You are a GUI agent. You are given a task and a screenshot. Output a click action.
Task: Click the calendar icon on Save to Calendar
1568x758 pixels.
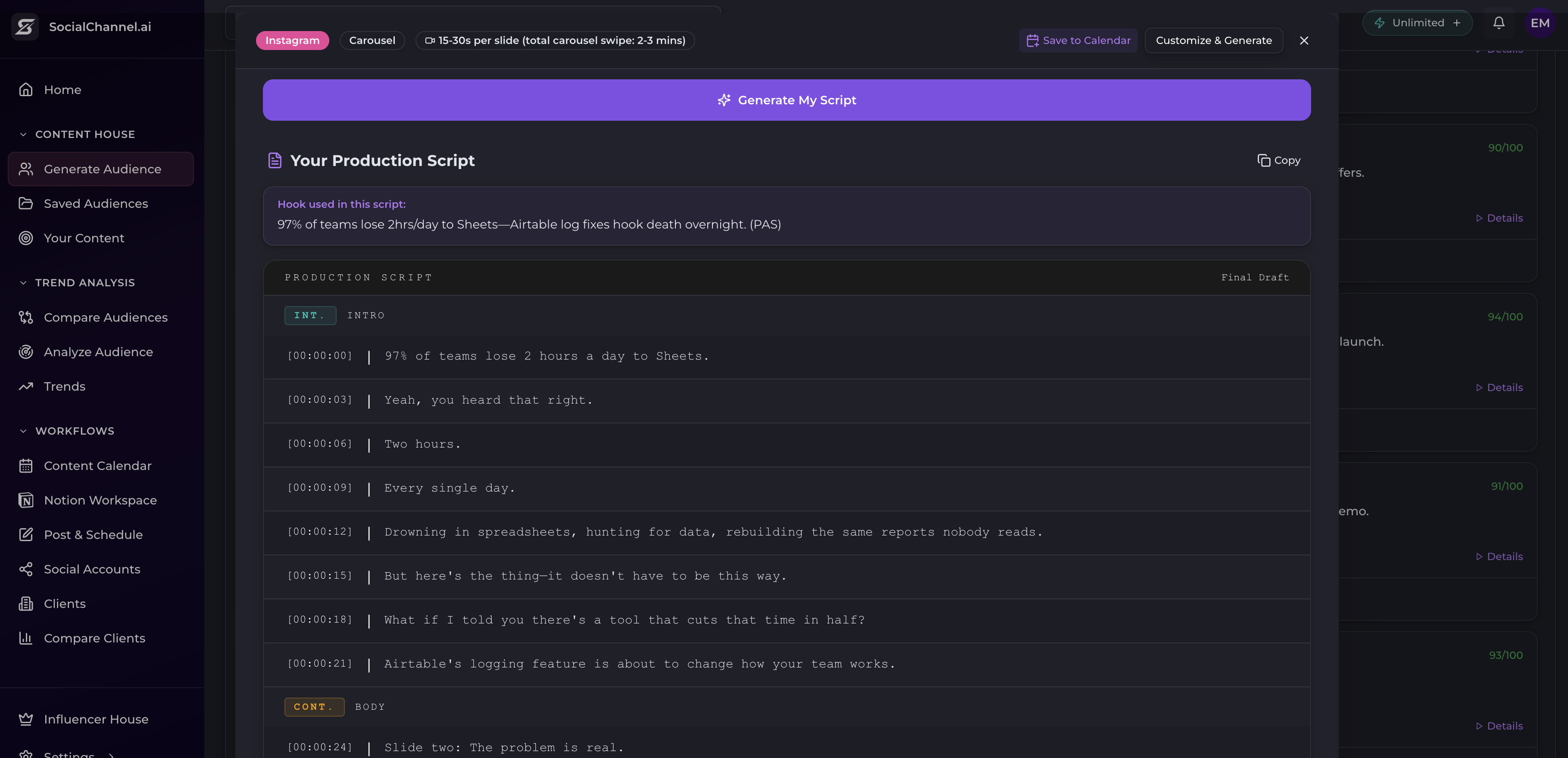pos(1032,40)
